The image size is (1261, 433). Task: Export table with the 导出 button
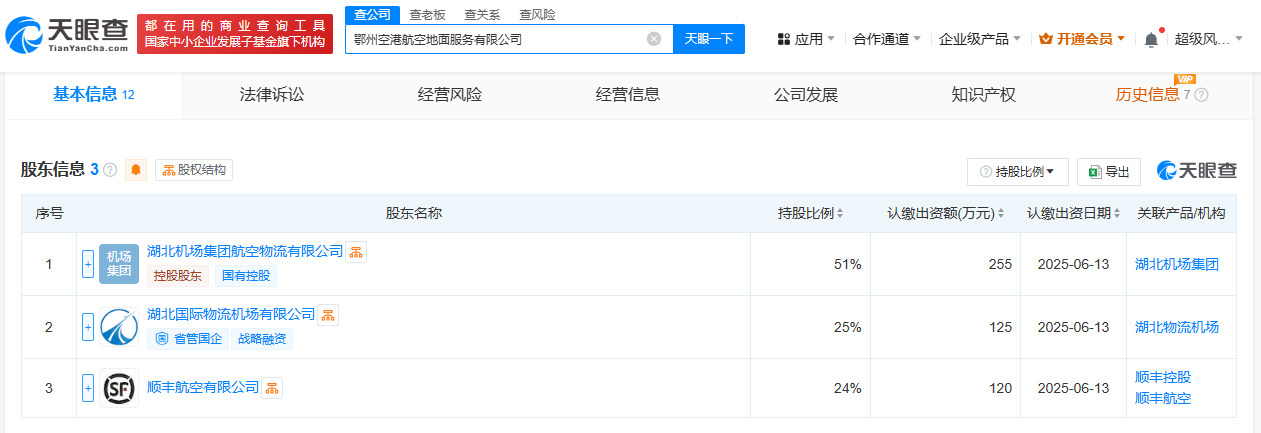click(x=1109, y=172)
